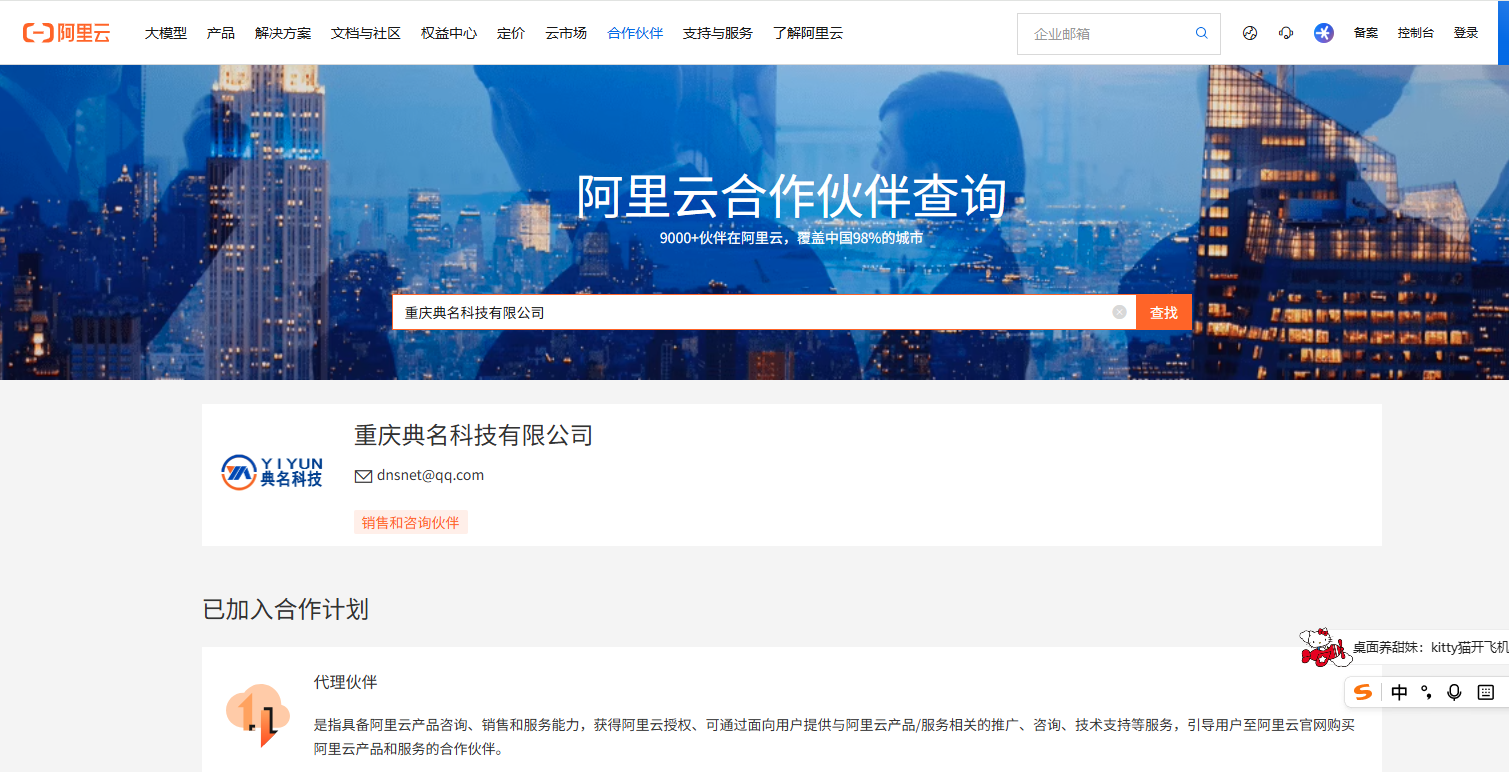Screen dimensions: 1509x772
Task: Click the 登录 login link
Action: 1466,33
